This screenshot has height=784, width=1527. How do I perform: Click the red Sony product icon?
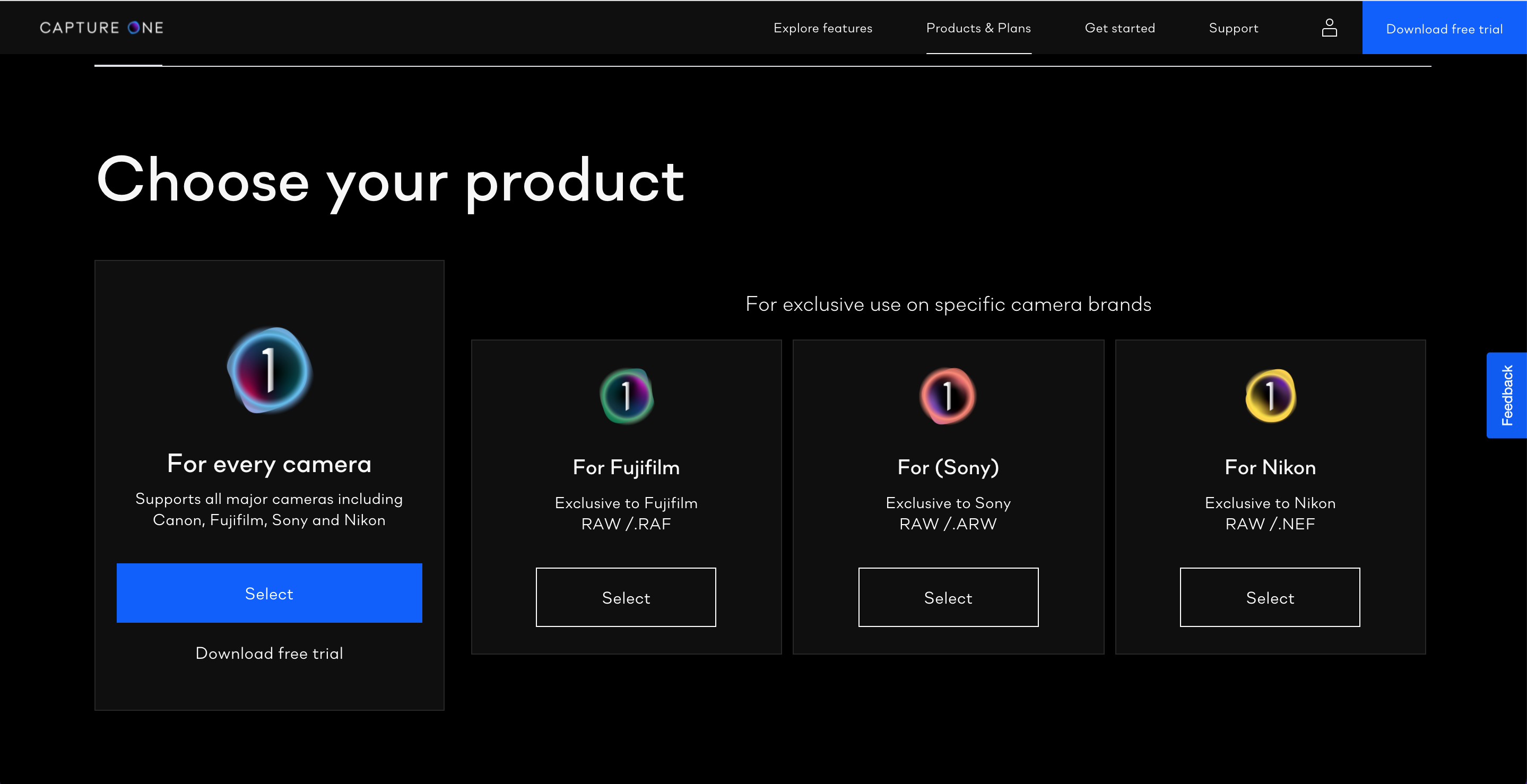(x=948, y=396)
